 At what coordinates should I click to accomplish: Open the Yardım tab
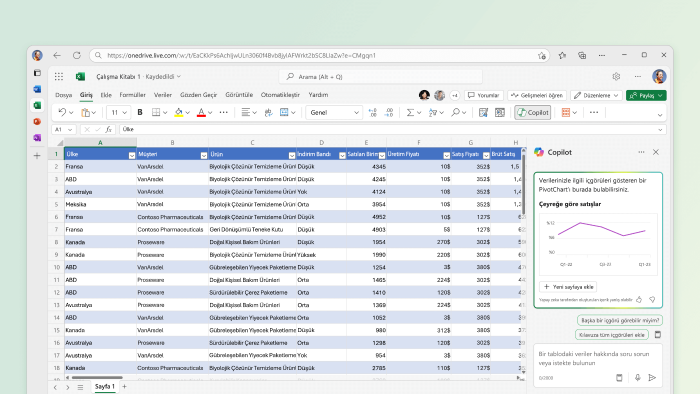(x=318, y=95)
